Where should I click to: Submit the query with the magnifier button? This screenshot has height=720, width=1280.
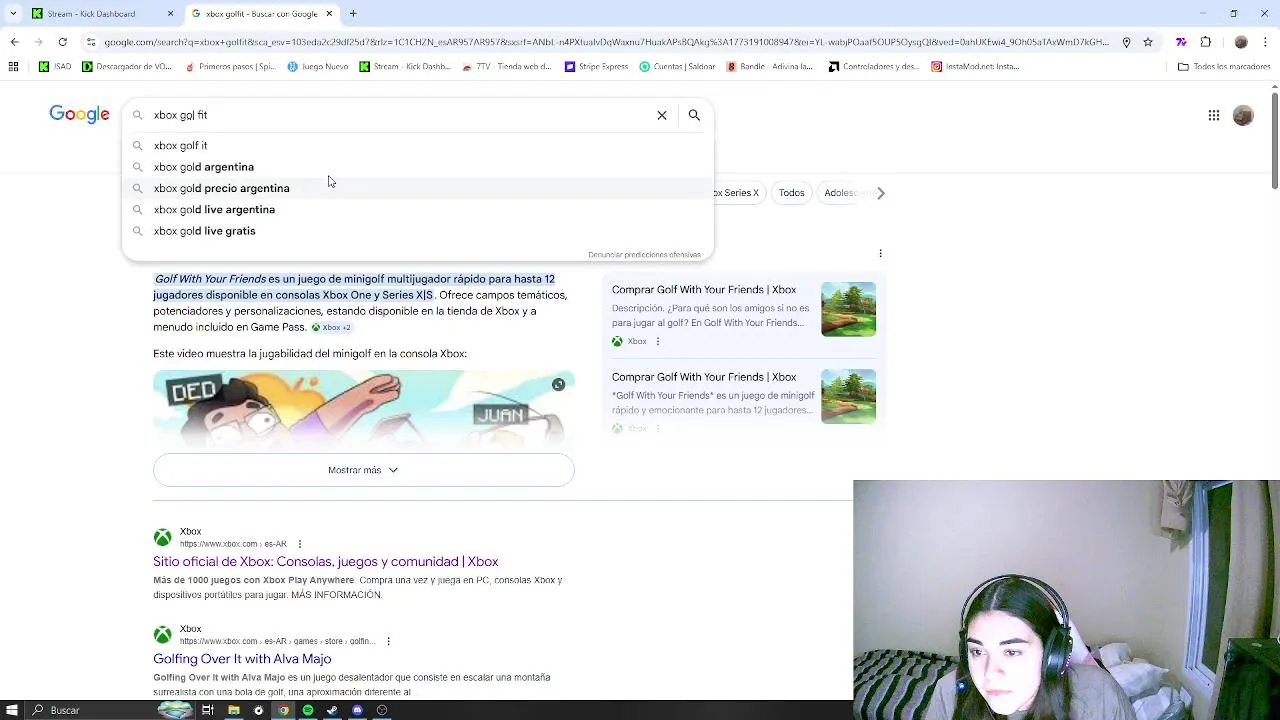point(694,115)
